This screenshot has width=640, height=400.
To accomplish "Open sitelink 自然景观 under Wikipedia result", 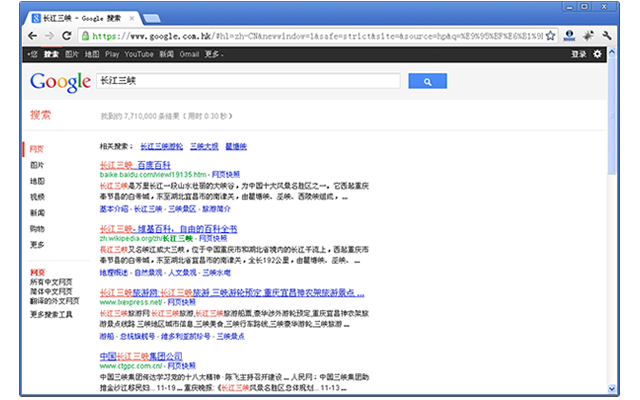I will (x=148, y=273).
